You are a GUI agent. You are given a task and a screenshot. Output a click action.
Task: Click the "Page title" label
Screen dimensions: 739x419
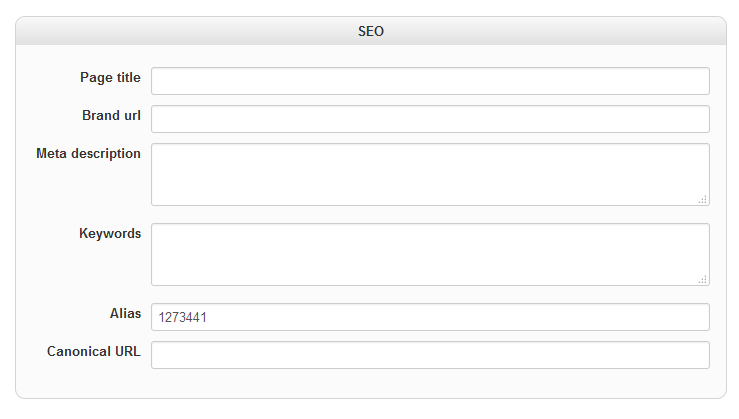coord(110,77)
